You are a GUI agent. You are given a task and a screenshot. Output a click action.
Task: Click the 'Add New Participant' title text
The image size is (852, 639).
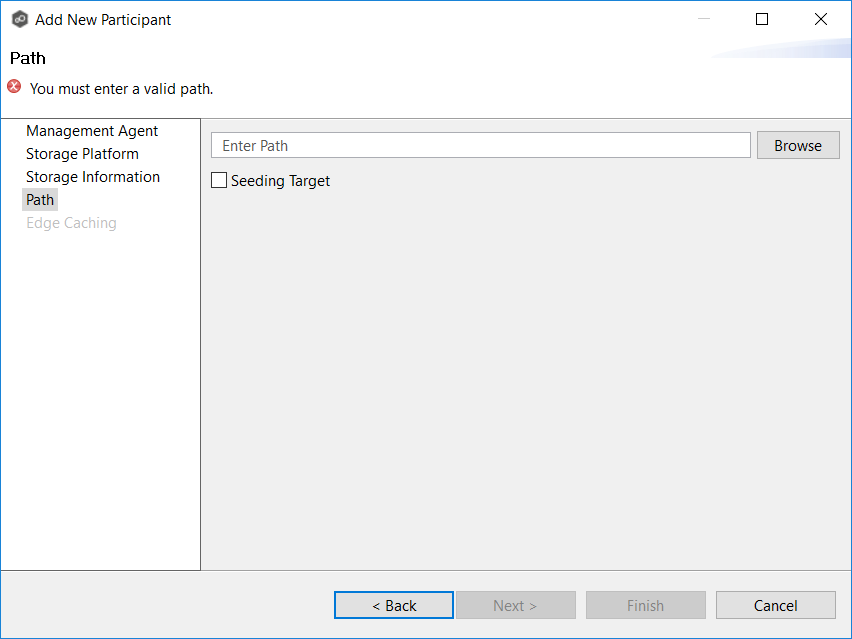pyautogui.click(x=103, y=19)
